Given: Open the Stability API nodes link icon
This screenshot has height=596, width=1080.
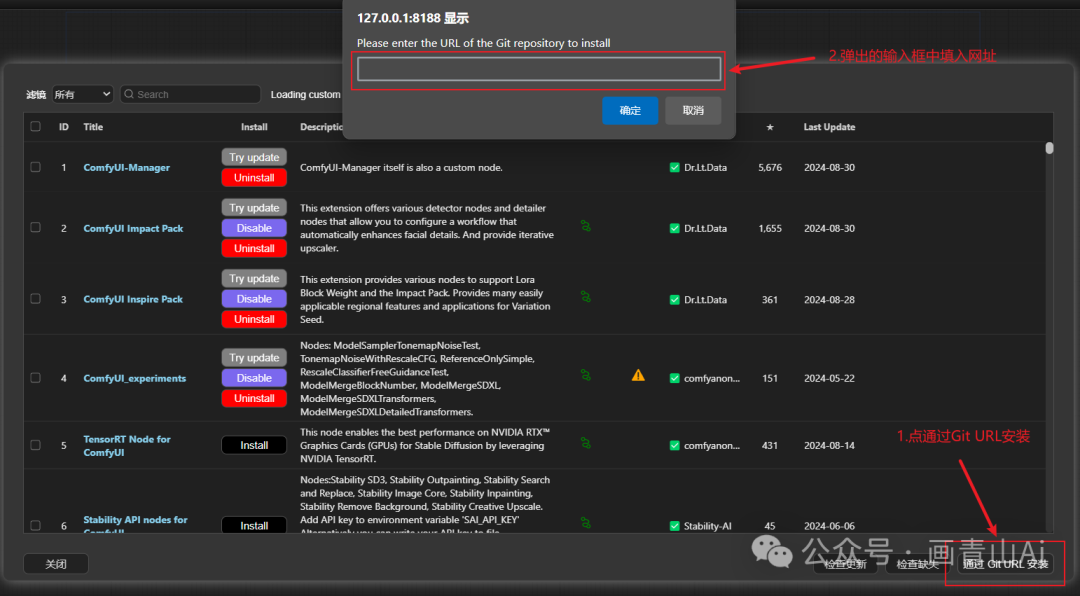Looking at the screenshot, I should (585, 524).
